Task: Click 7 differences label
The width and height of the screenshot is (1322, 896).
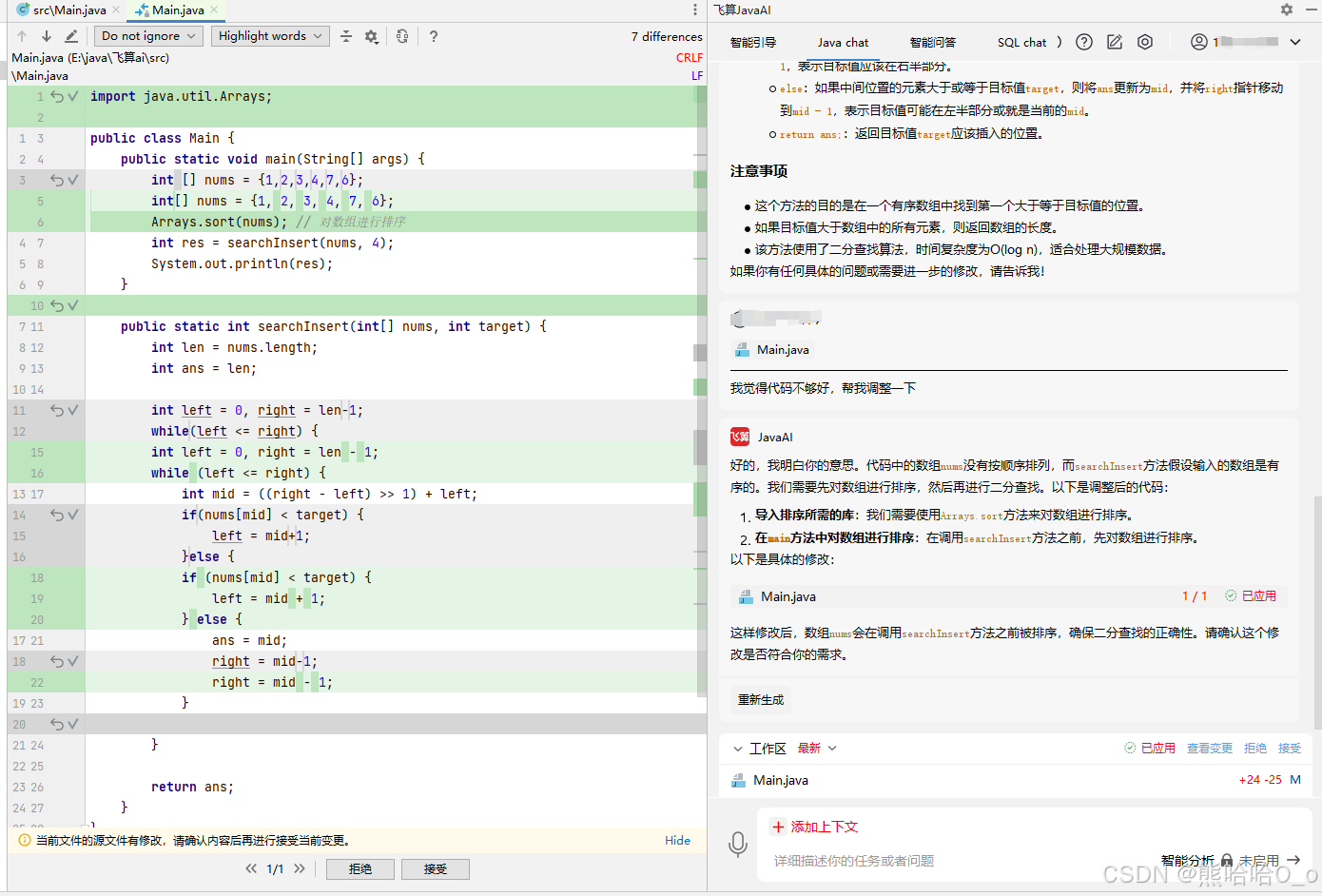Action: pos(667,36)
